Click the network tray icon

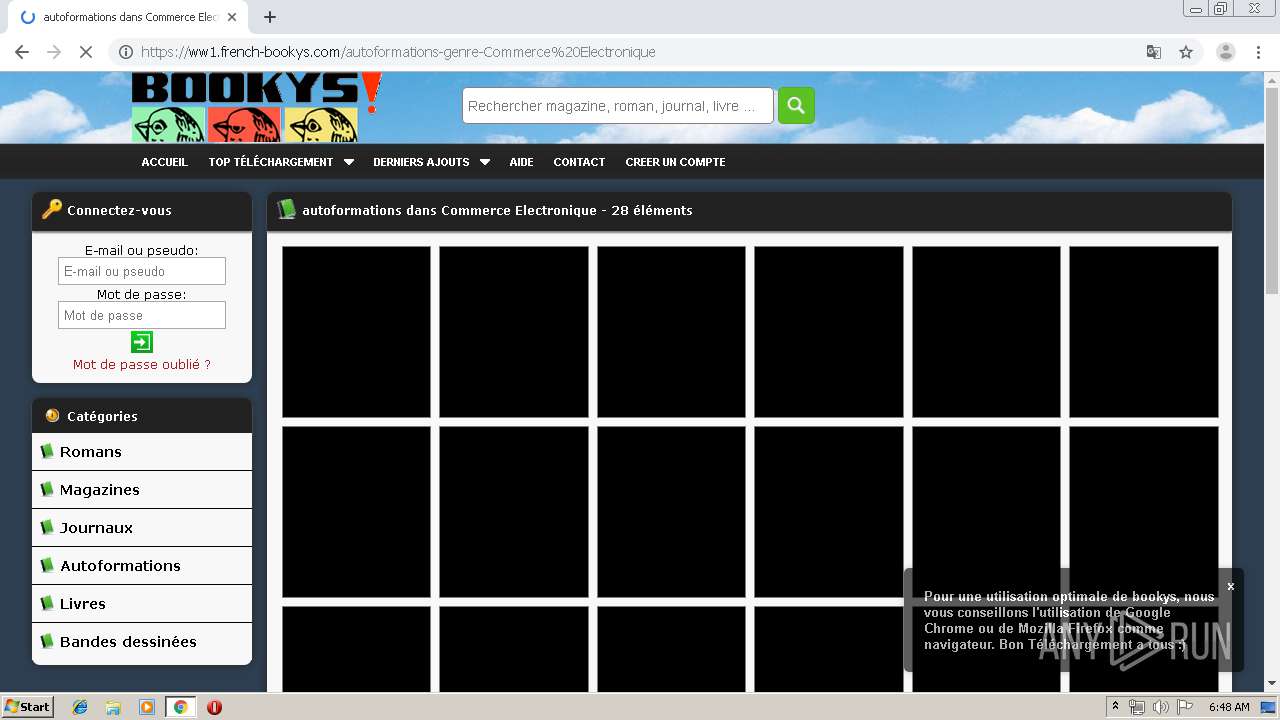point(1137,707)
